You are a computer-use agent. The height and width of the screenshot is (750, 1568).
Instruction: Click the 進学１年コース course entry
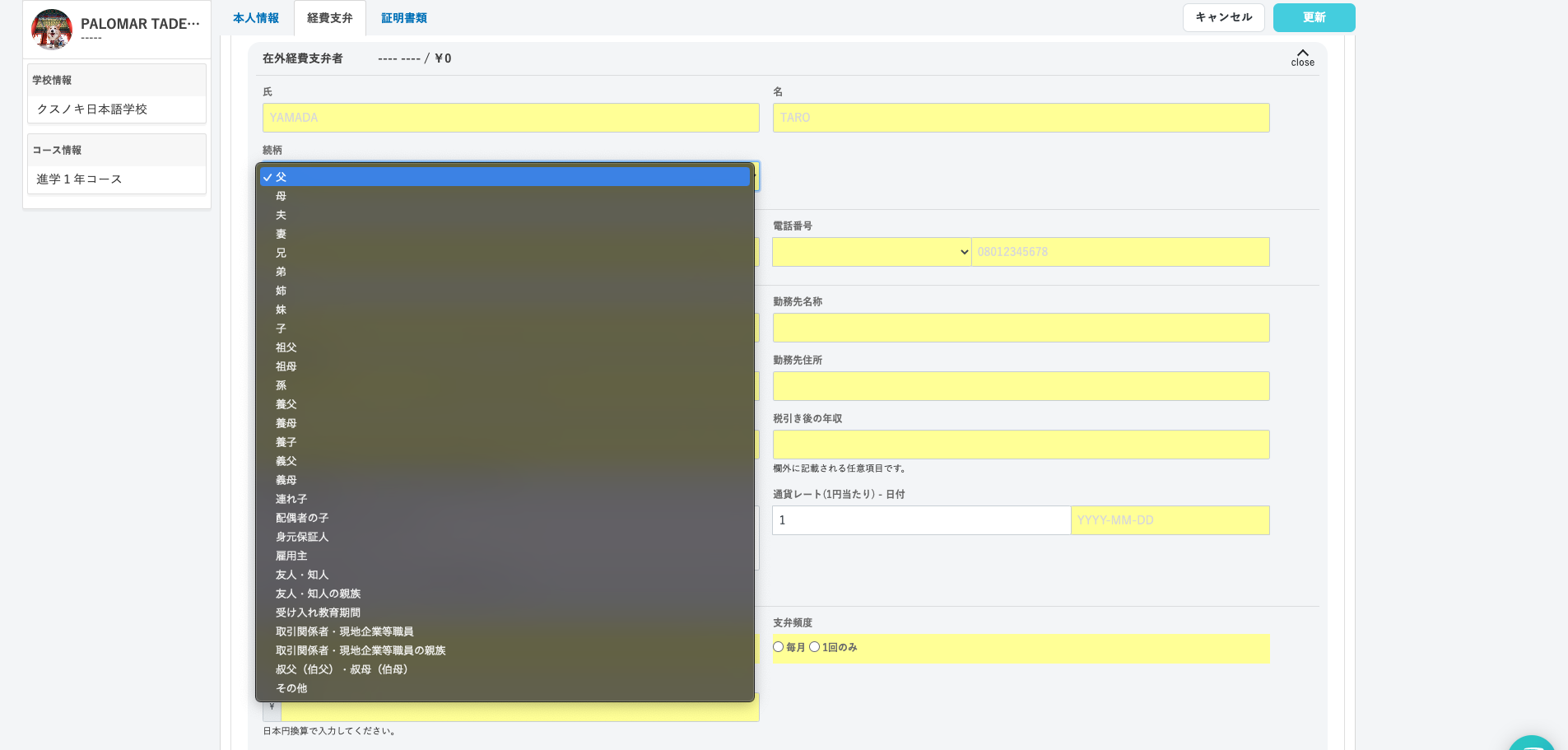[x=117, y=179]
